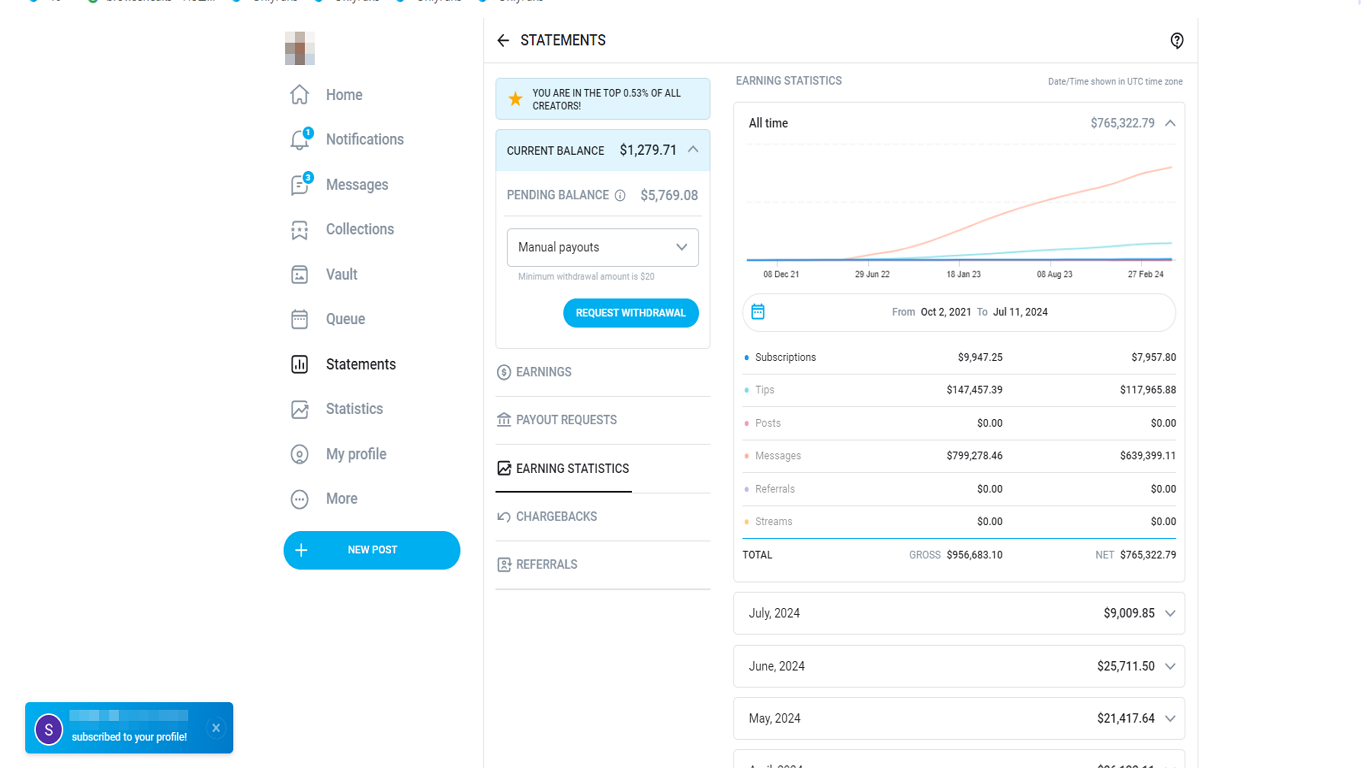Open the Chargebacks tab

click(x=603, y=516)
